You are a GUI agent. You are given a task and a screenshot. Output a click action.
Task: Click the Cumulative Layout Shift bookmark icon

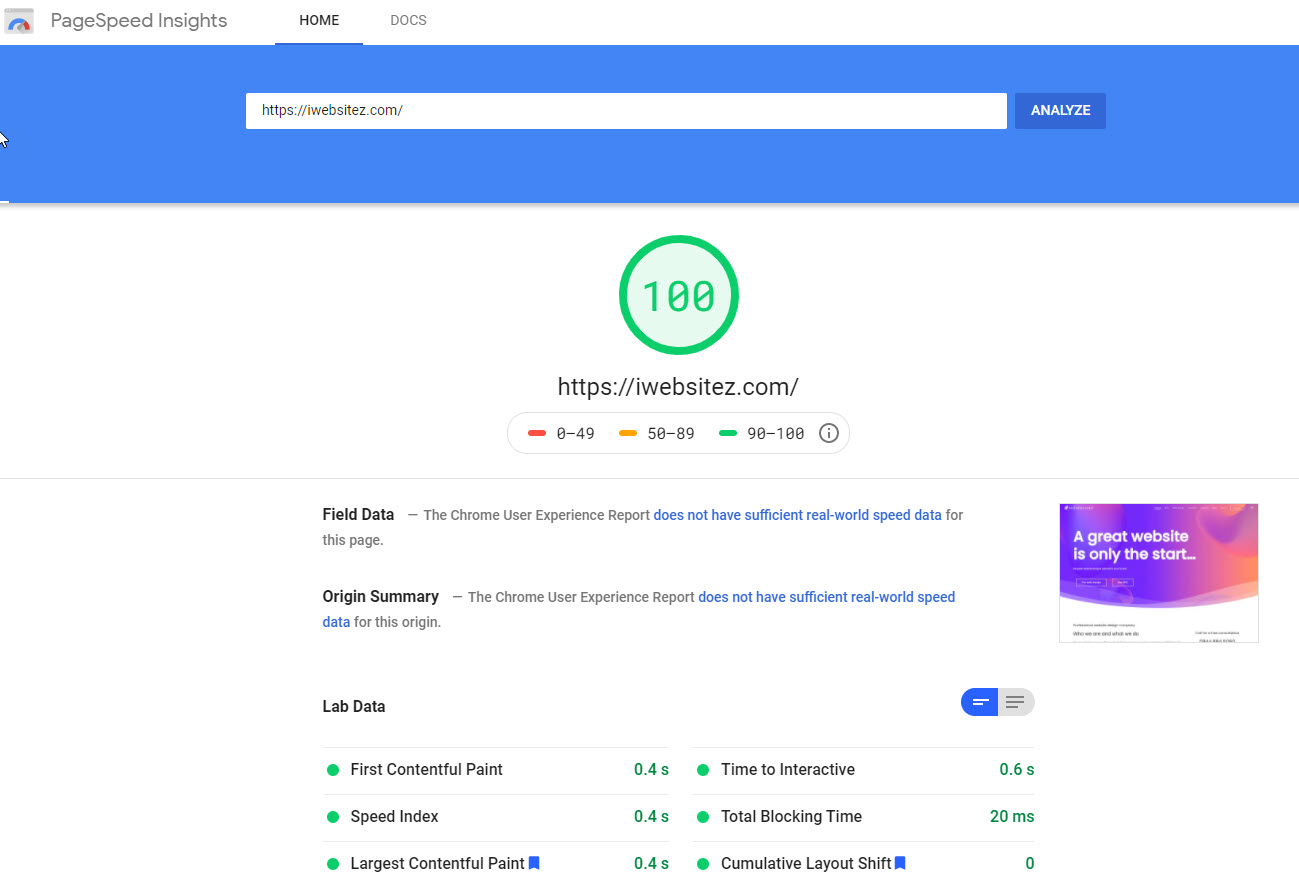[900, 863]
